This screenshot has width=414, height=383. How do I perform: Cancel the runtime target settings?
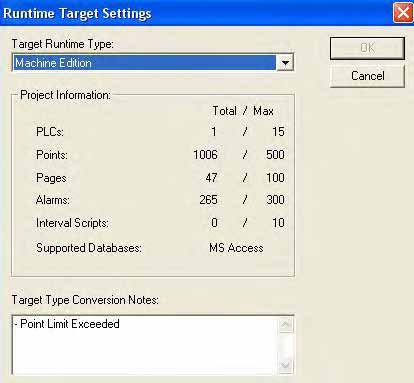click(x=367, y=76)
